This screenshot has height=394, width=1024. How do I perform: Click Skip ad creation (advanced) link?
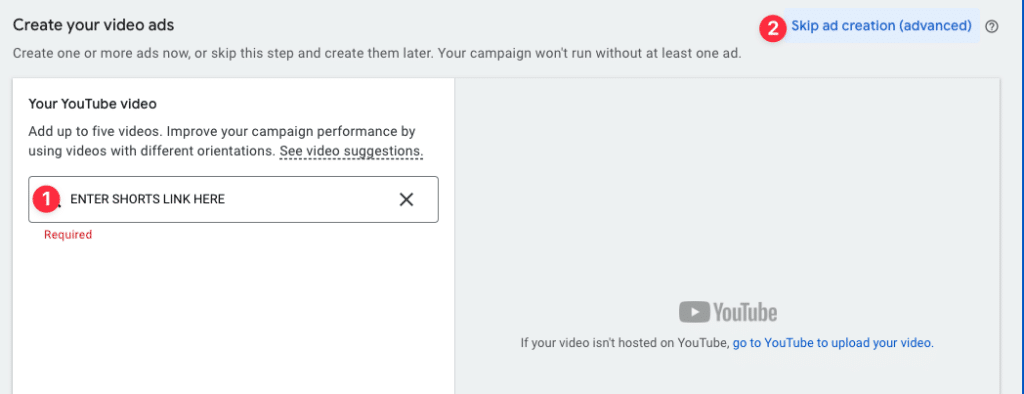881,26
